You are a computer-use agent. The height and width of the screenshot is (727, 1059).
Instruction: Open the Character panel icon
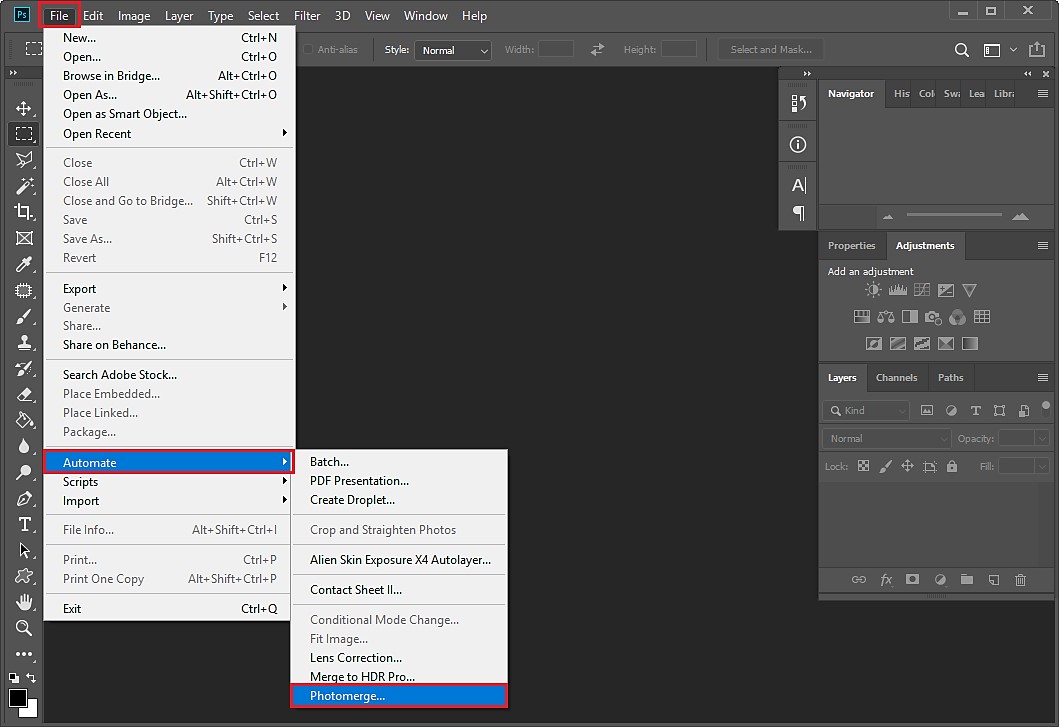pyautogui.click(x=798, y=185)
